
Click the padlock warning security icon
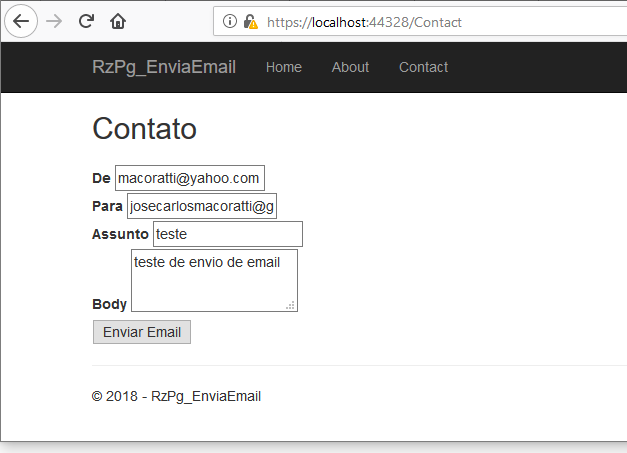pos(250,22)
